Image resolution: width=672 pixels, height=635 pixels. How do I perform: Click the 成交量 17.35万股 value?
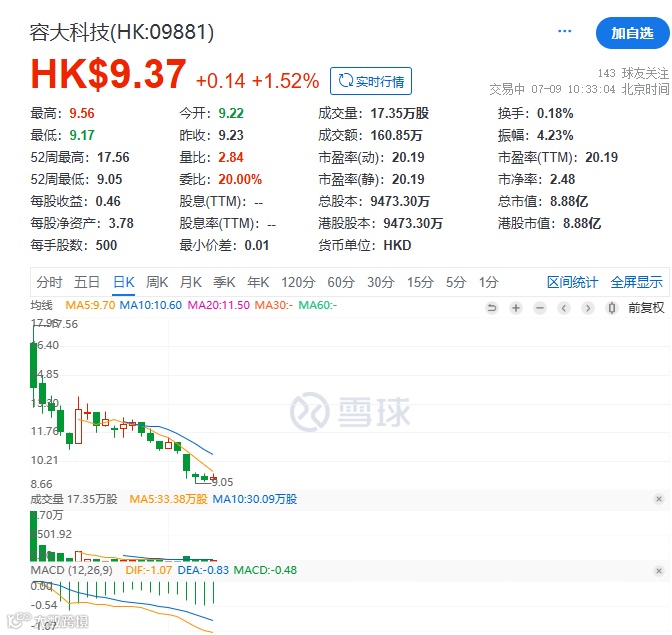coord(399,113)
